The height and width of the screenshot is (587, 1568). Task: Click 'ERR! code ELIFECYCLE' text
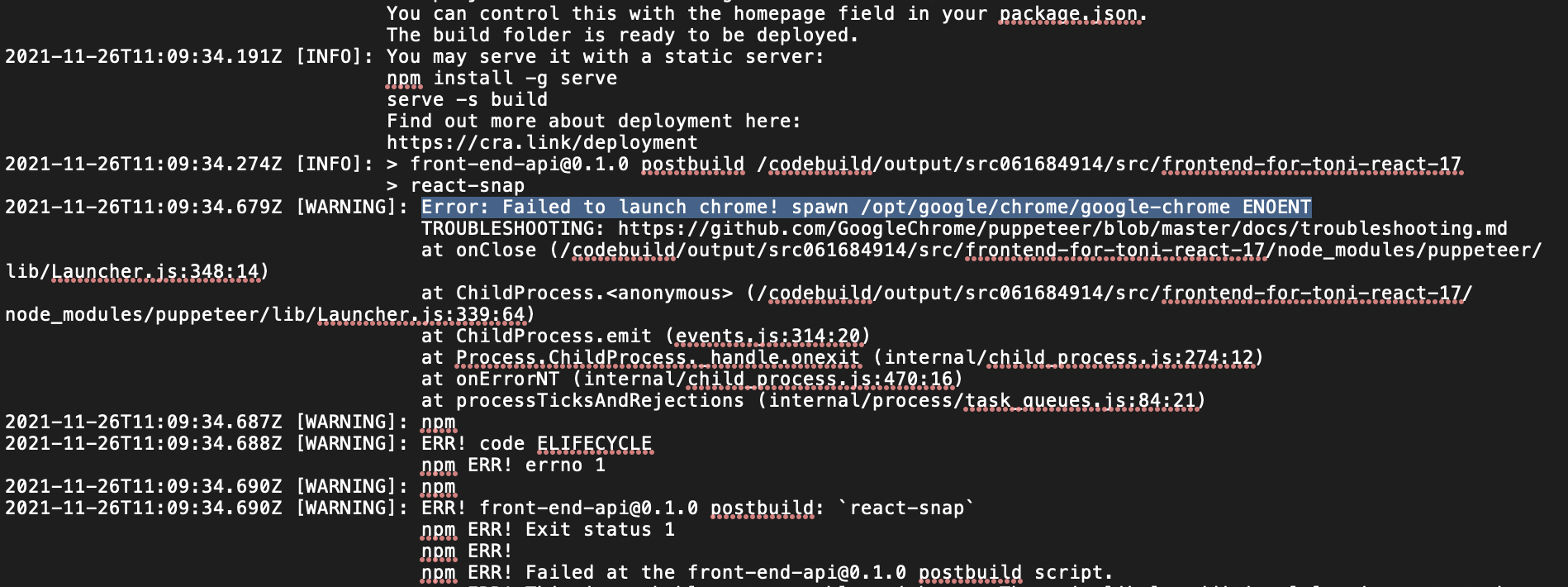click(x=536, y=443)
